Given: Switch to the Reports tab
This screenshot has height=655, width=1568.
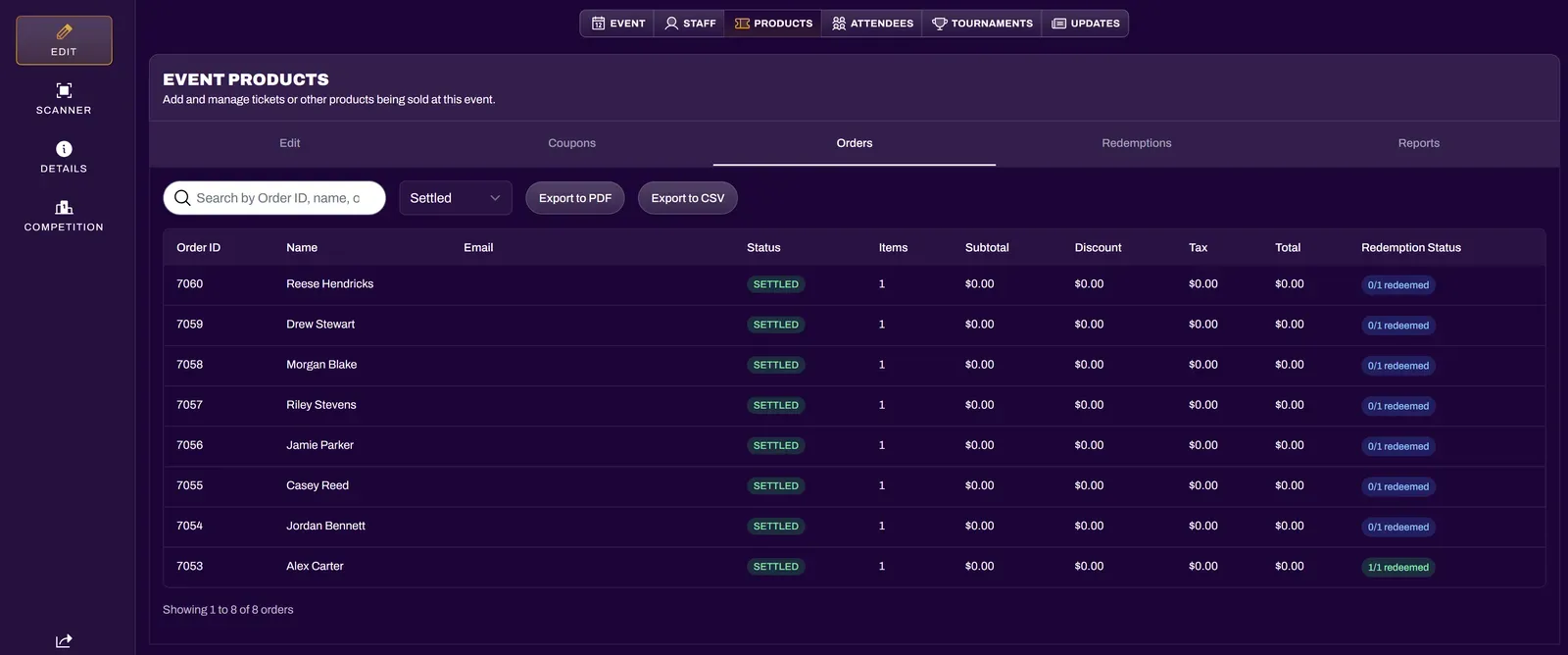Looking at the screenshot, I should click(1419, 143).
